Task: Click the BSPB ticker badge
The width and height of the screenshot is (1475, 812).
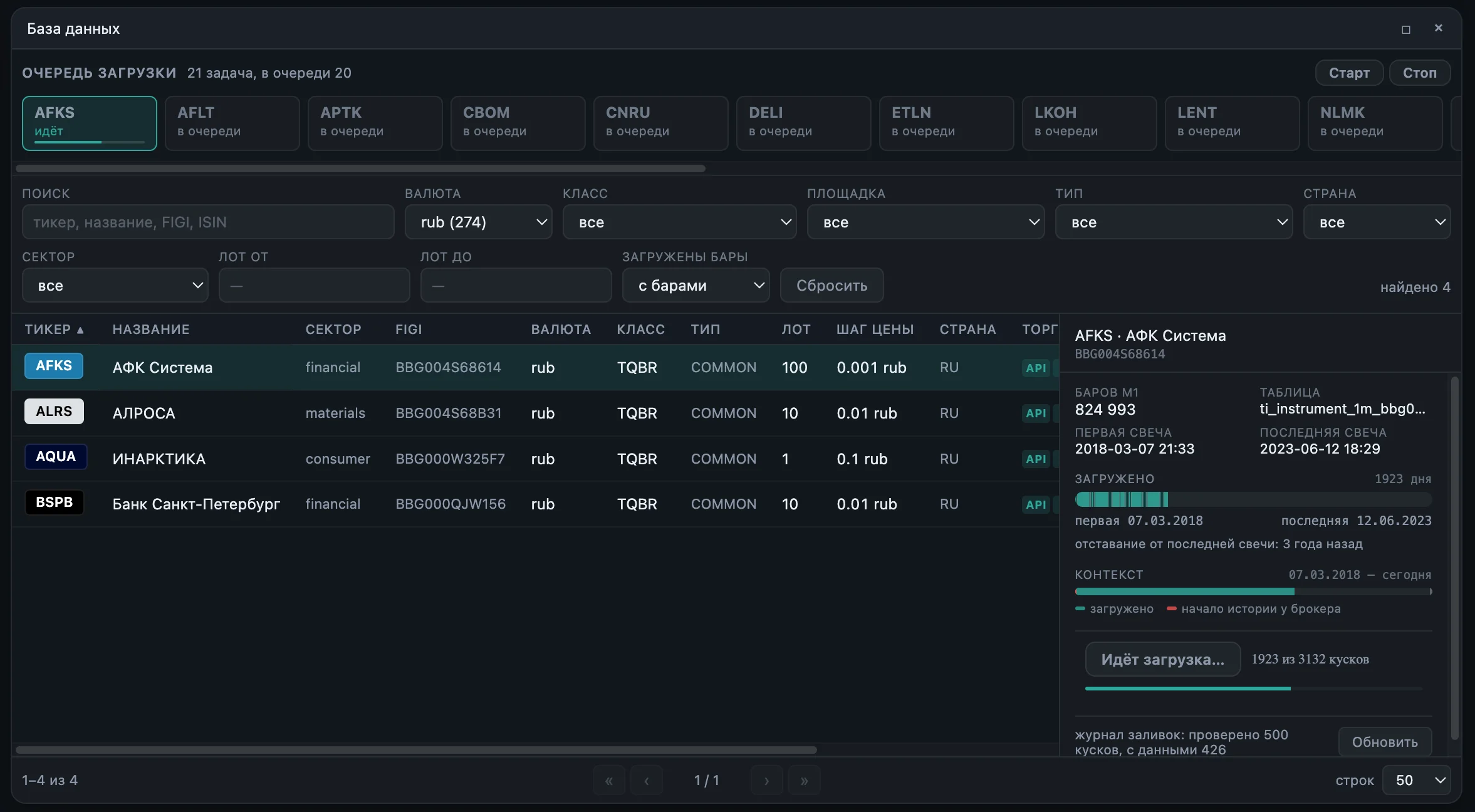Action: (x=54, y=502)
